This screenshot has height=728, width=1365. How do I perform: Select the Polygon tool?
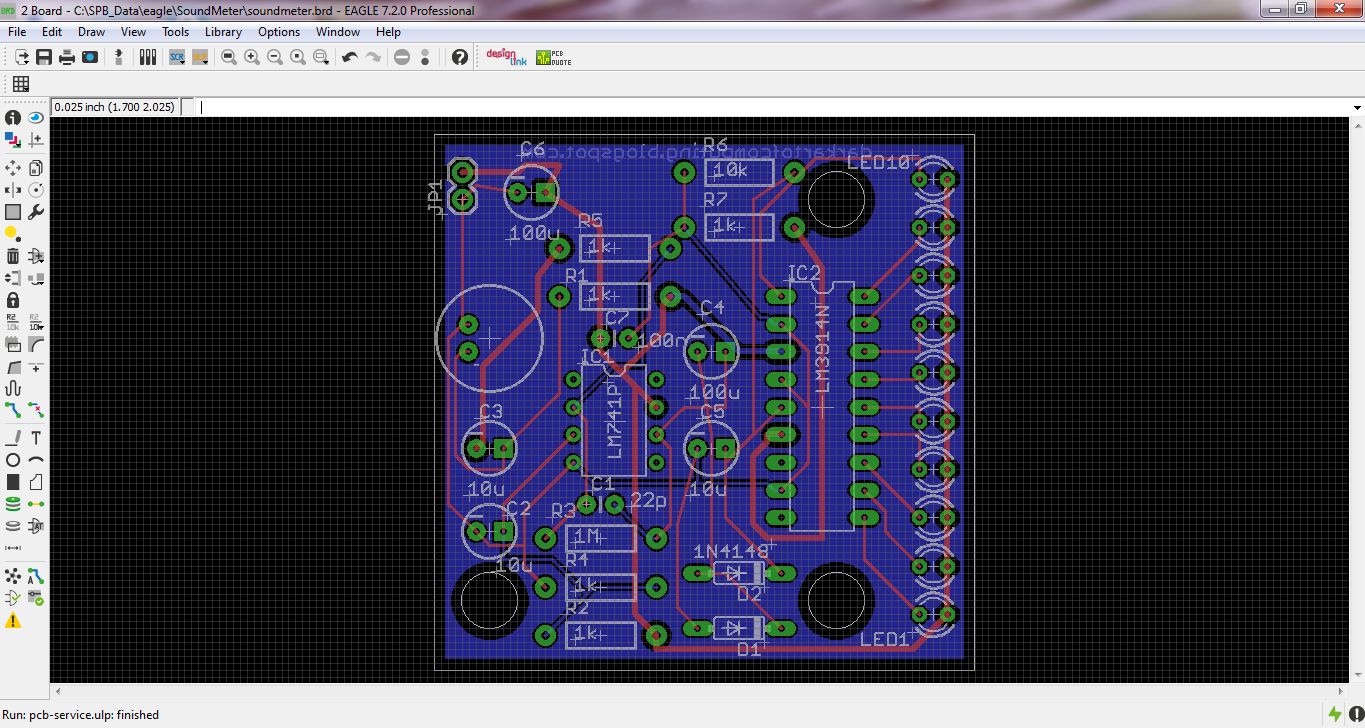click(x=36, y=482)
